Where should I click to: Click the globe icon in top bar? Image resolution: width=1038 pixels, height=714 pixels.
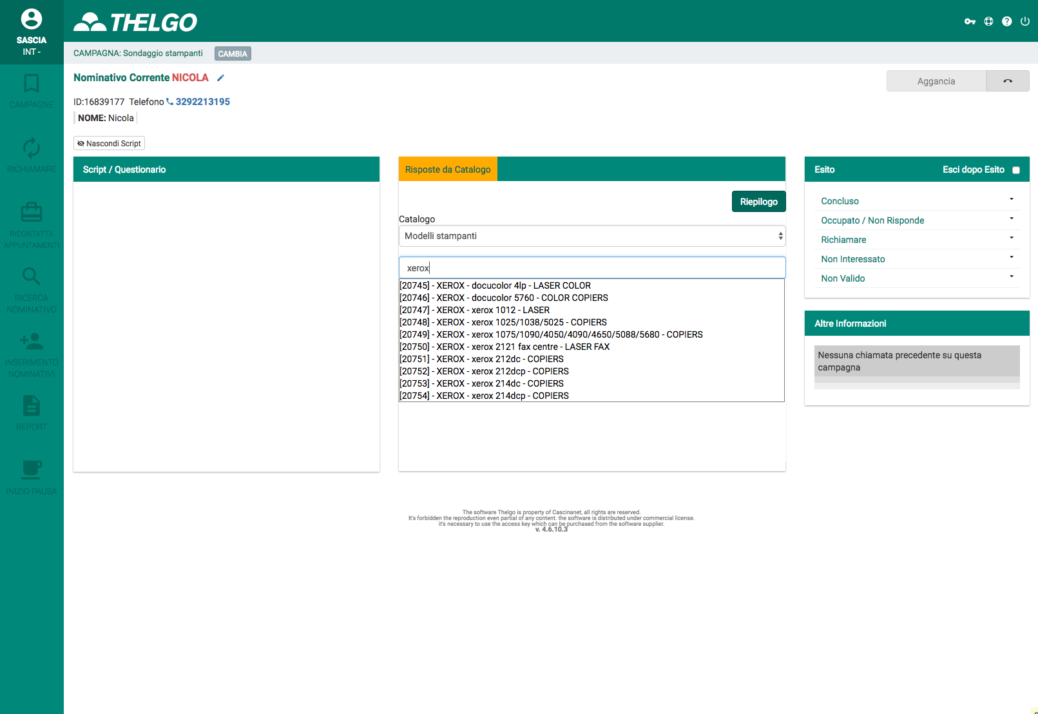click(988, 21)
